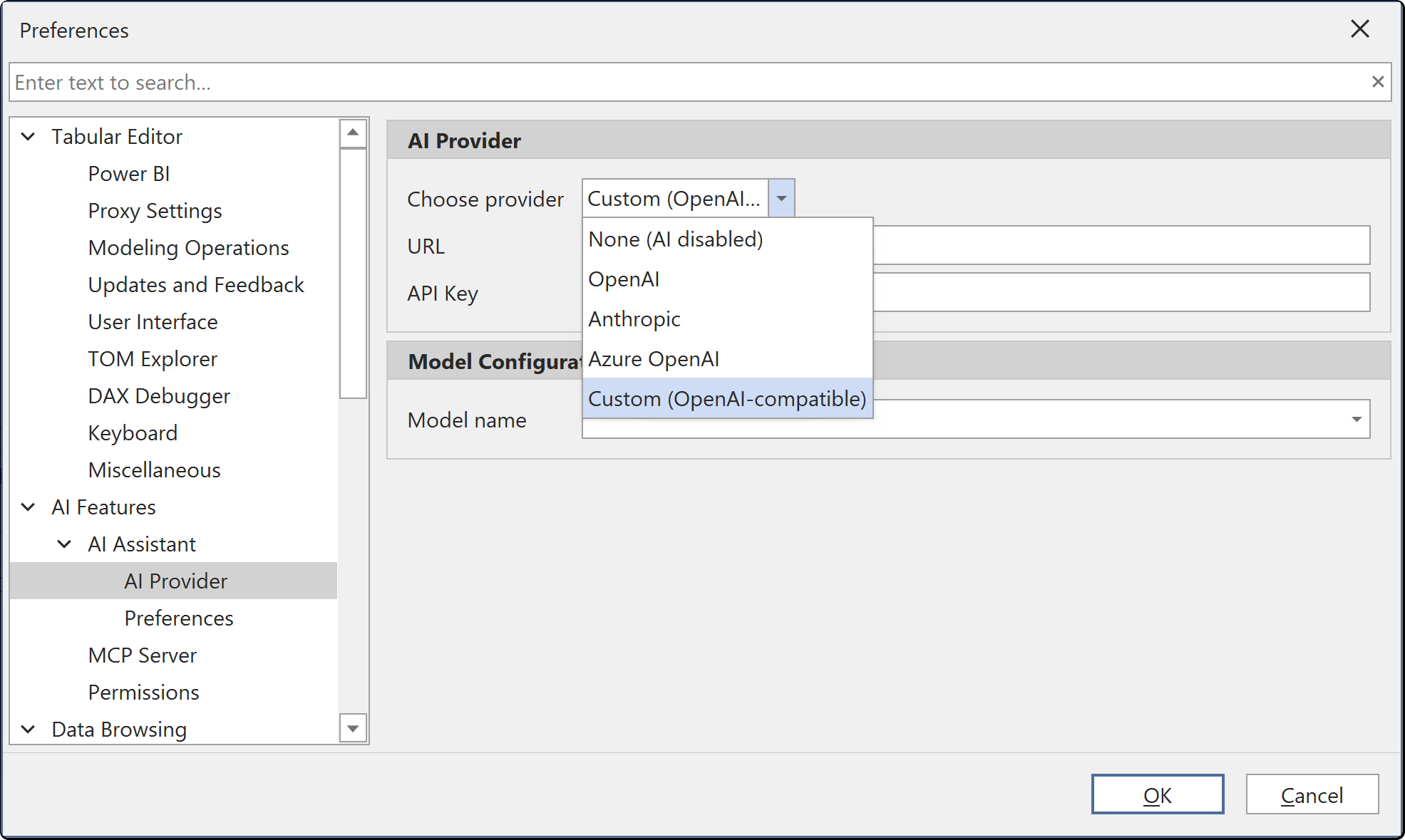Click into the search text field
The width and height of the screenshot is (1405, 840).
688,82
